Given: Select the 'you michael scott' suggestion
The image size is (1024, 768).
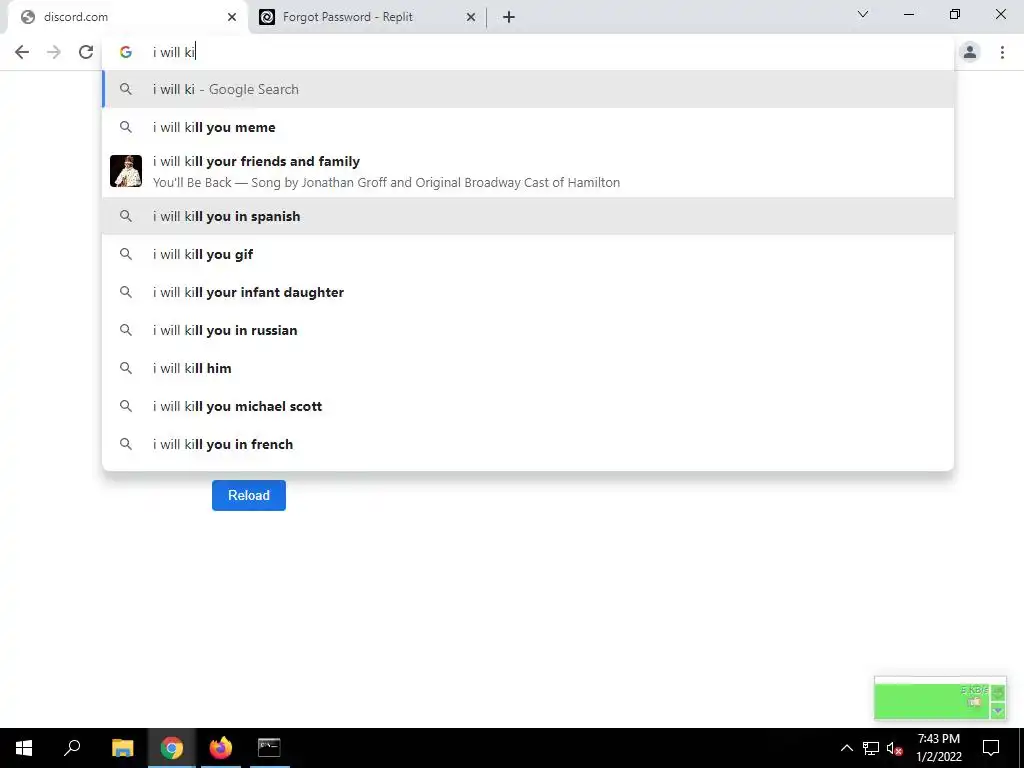Looking at the screenshot, I should [528, 406].
